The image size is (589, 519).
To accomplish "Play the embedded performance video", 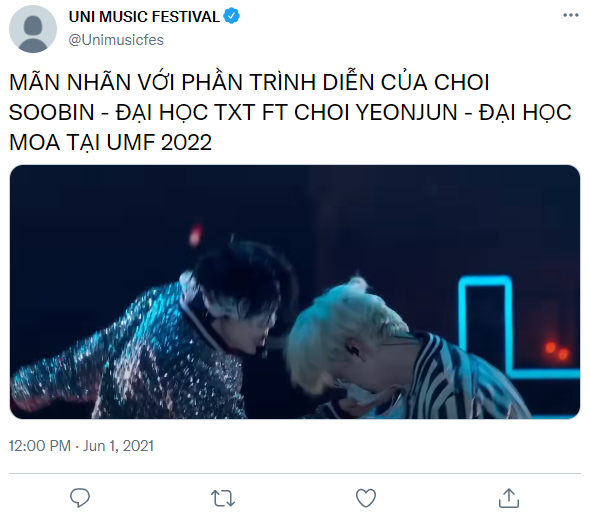I will click(295, 292).
